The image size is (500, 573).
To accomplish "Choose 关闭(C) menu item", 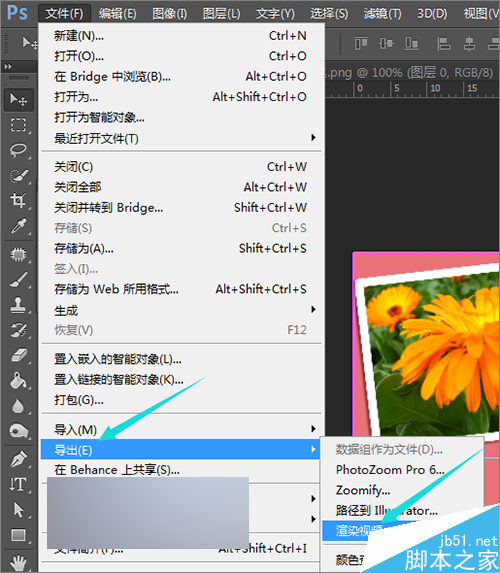I will (x=181, y=167).
